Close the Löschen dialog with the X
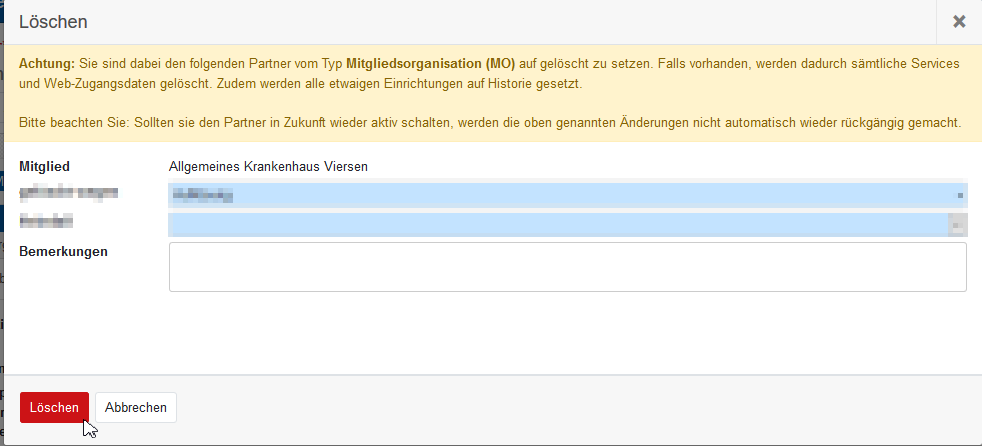Image resolution: width=982 pixels, height=446 pixels. [958, 21]
